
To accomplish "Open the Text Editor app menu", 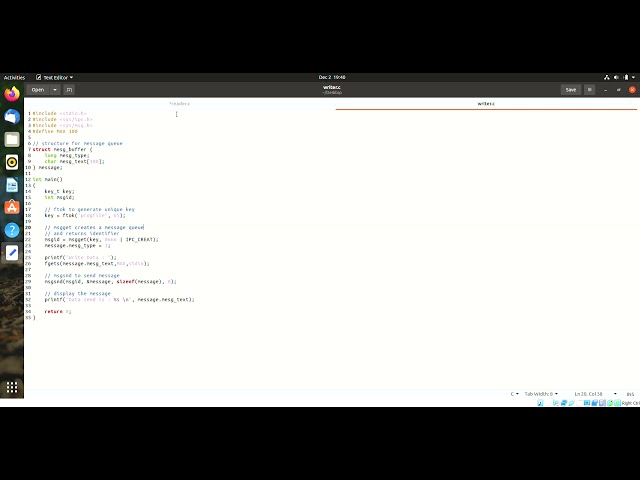I will click(54, 77).
